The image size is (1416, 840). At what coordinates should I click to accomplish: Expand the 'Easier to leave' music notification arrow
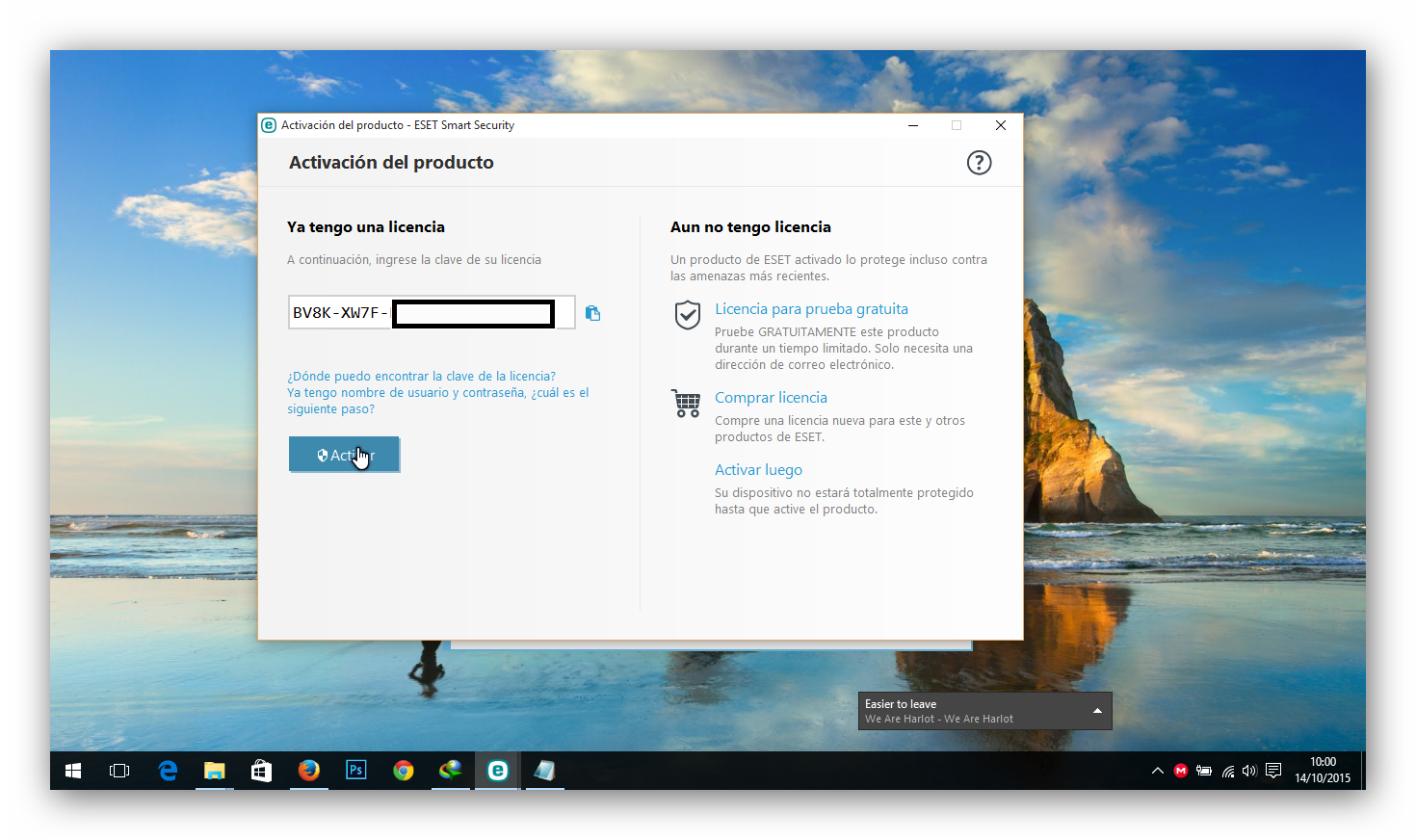point(1097,711)
